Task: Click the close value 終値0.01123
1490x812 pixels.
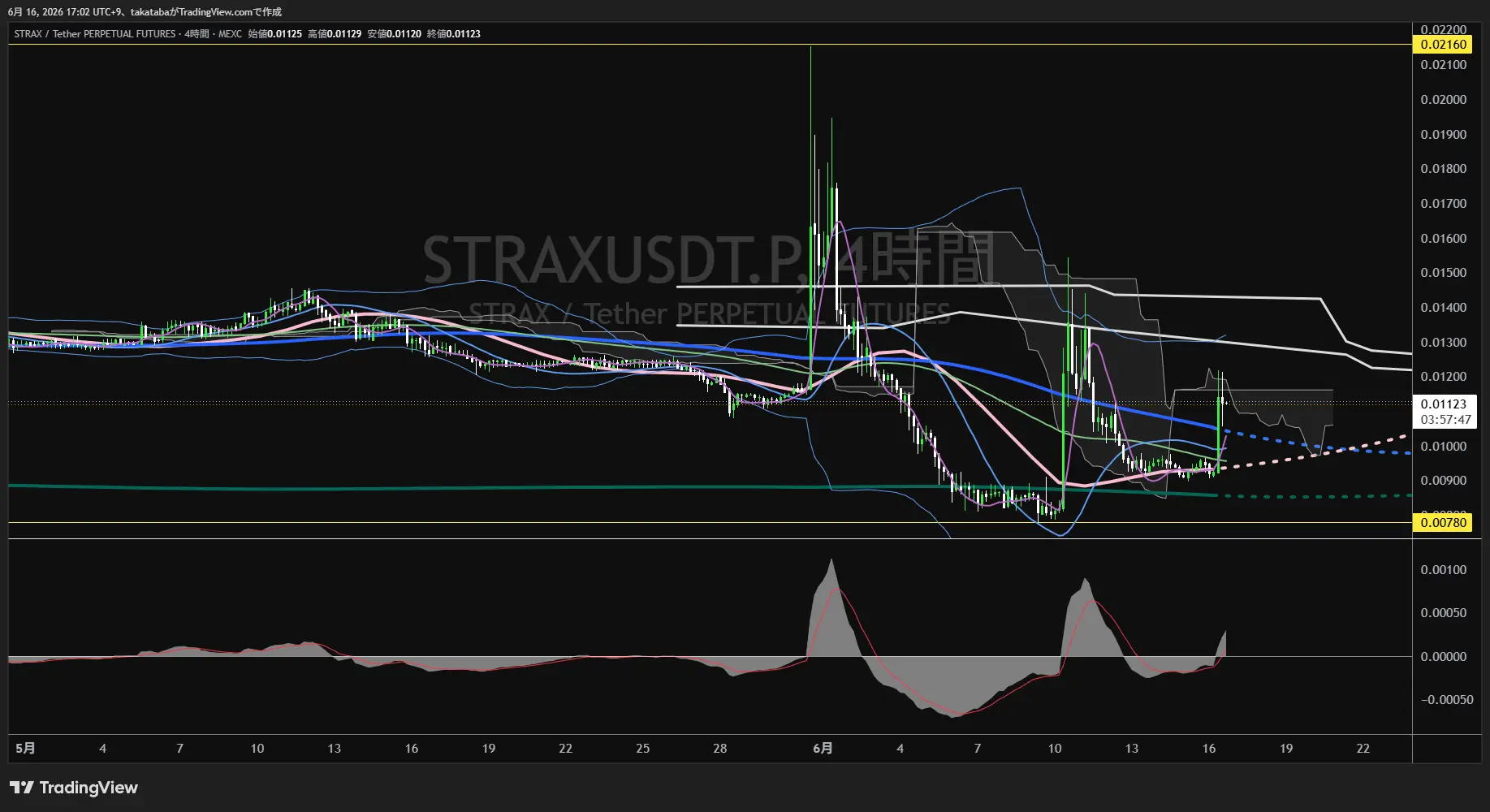Action: 454,34
